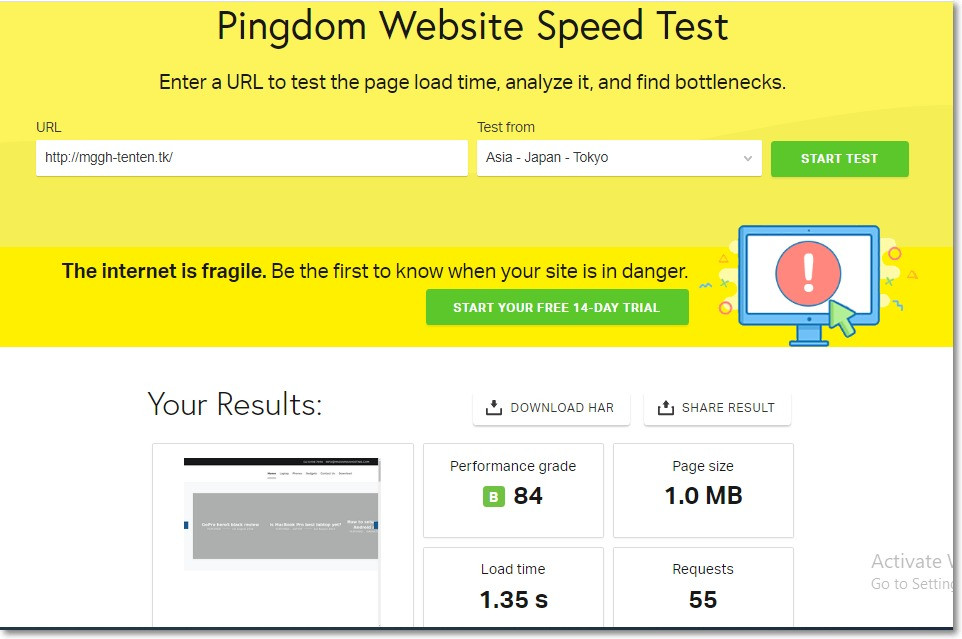Select the Requests card showing 55
The image size is (962, 639).
[703, 587]
